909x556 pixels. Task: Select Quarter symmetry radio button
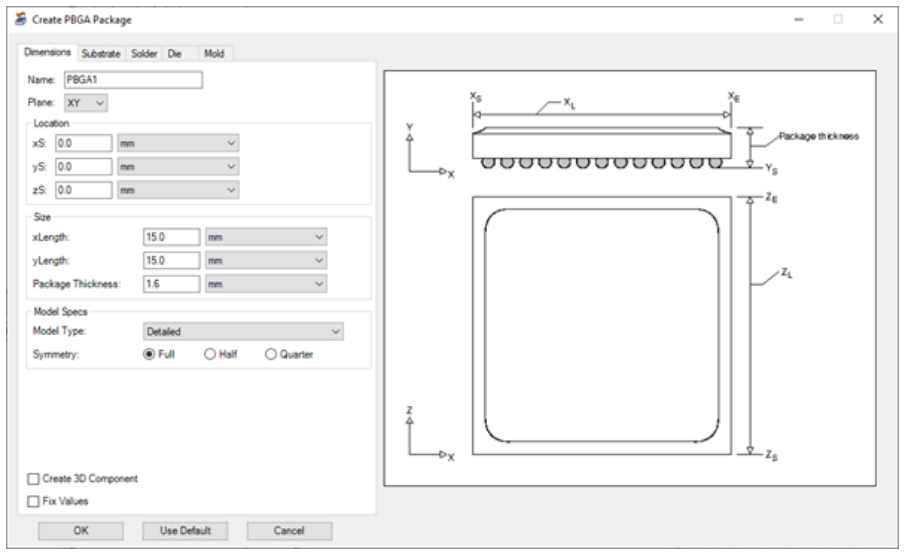pos(271,354)
